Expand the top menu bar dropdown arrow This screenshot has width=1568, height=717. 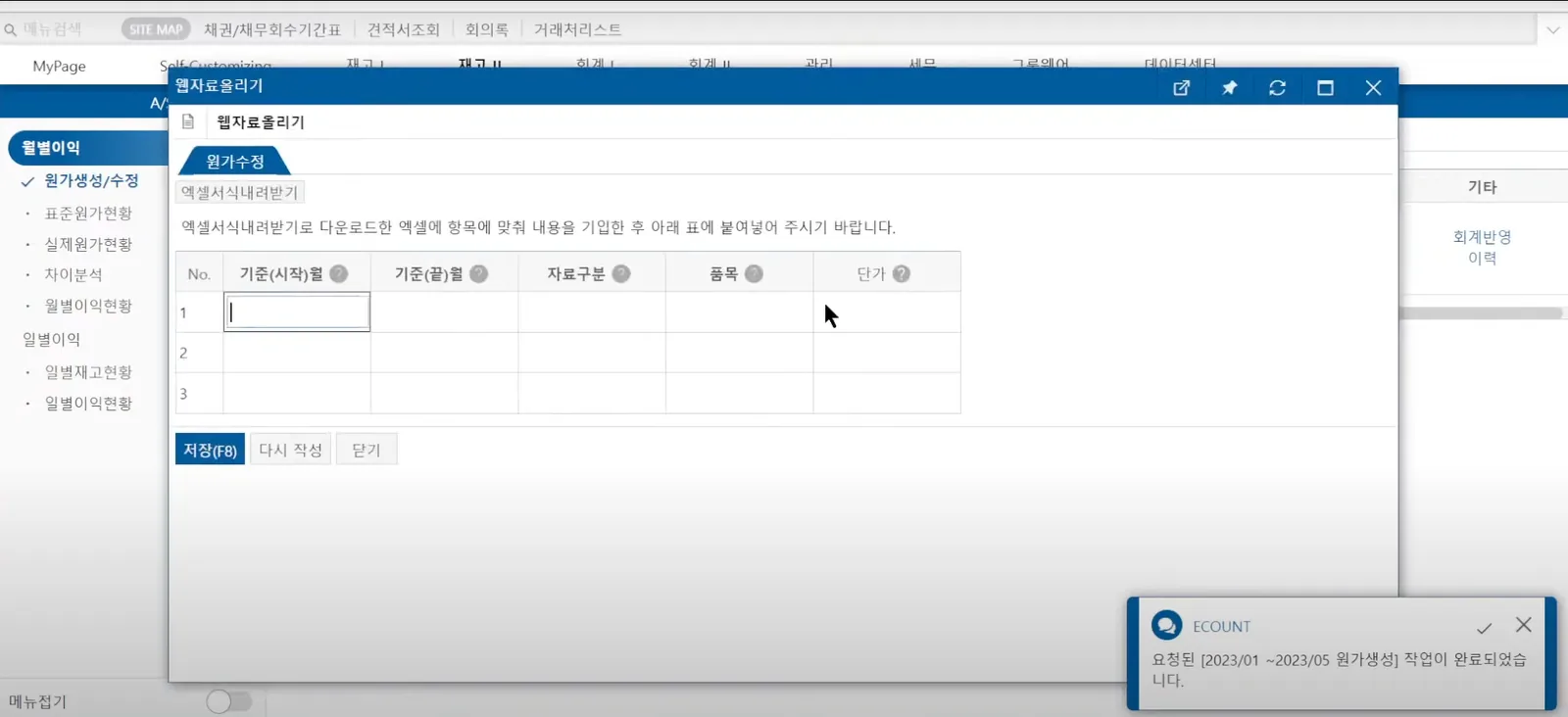pyautogui.click(x=1553, y=29)
